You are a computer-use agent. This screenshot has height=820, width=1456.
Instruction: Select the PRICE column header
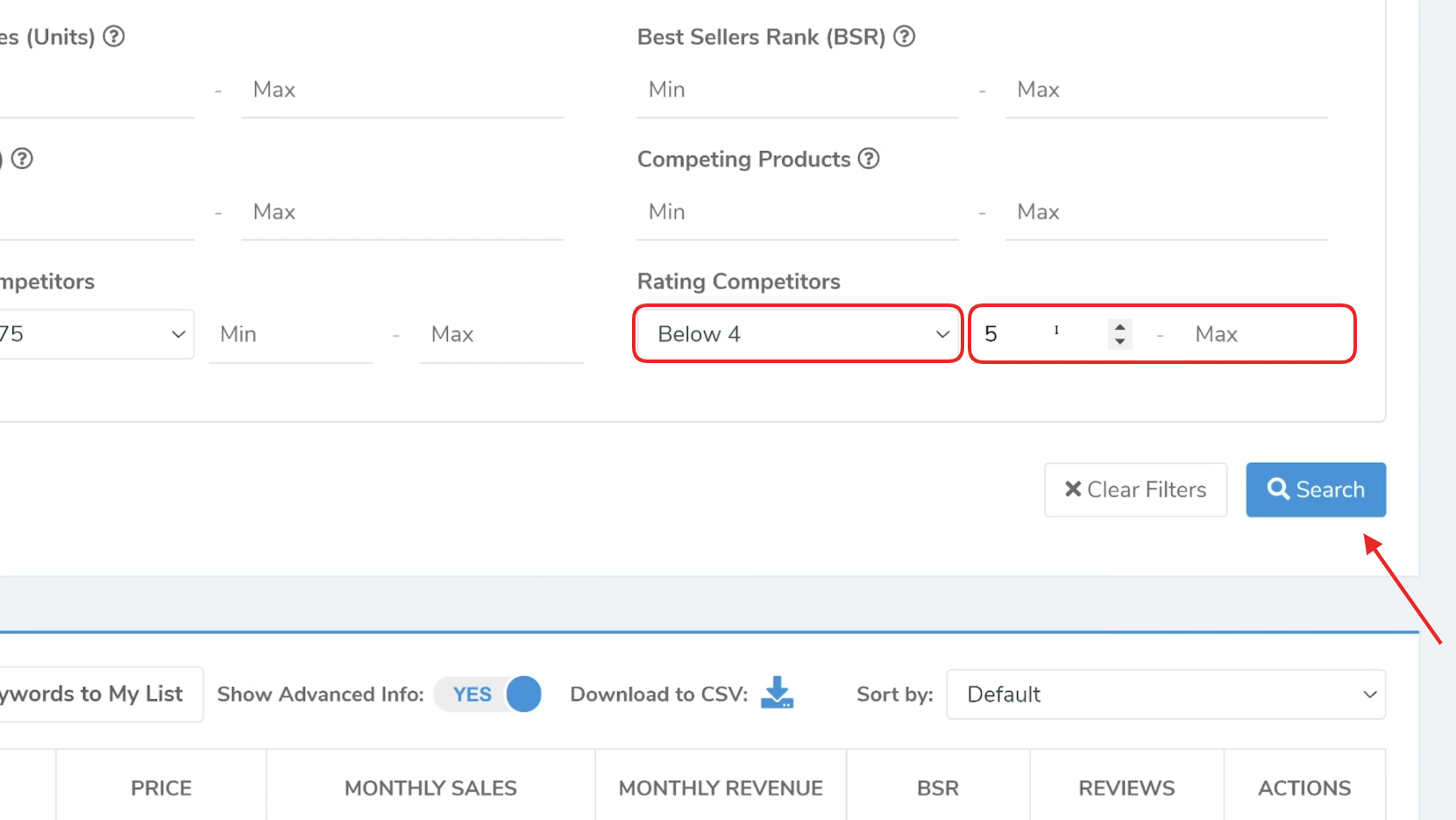[160, 788]
